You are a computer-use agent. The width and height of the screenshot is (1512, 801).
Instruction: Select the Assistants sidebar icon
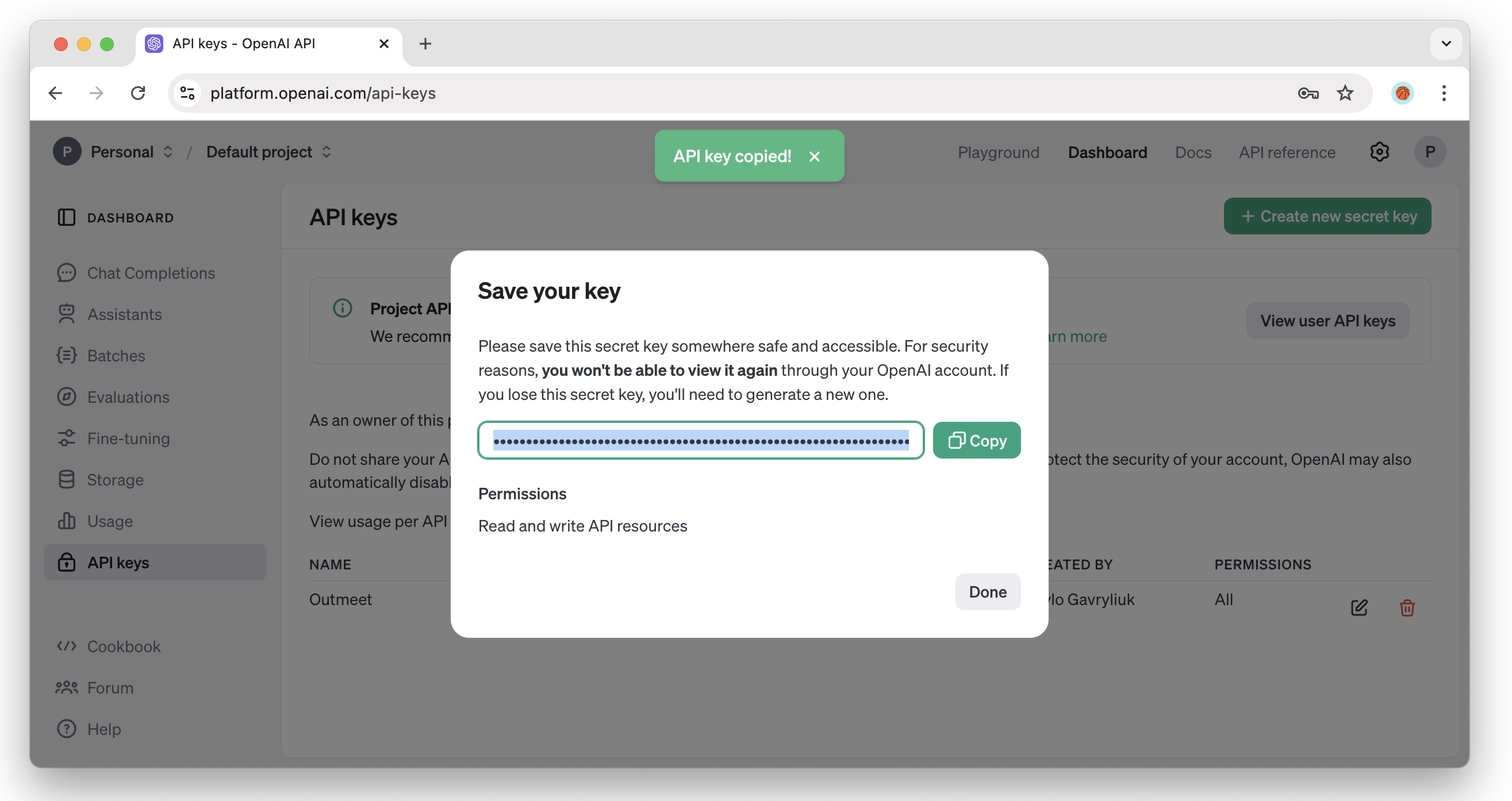tap(66, 314)
